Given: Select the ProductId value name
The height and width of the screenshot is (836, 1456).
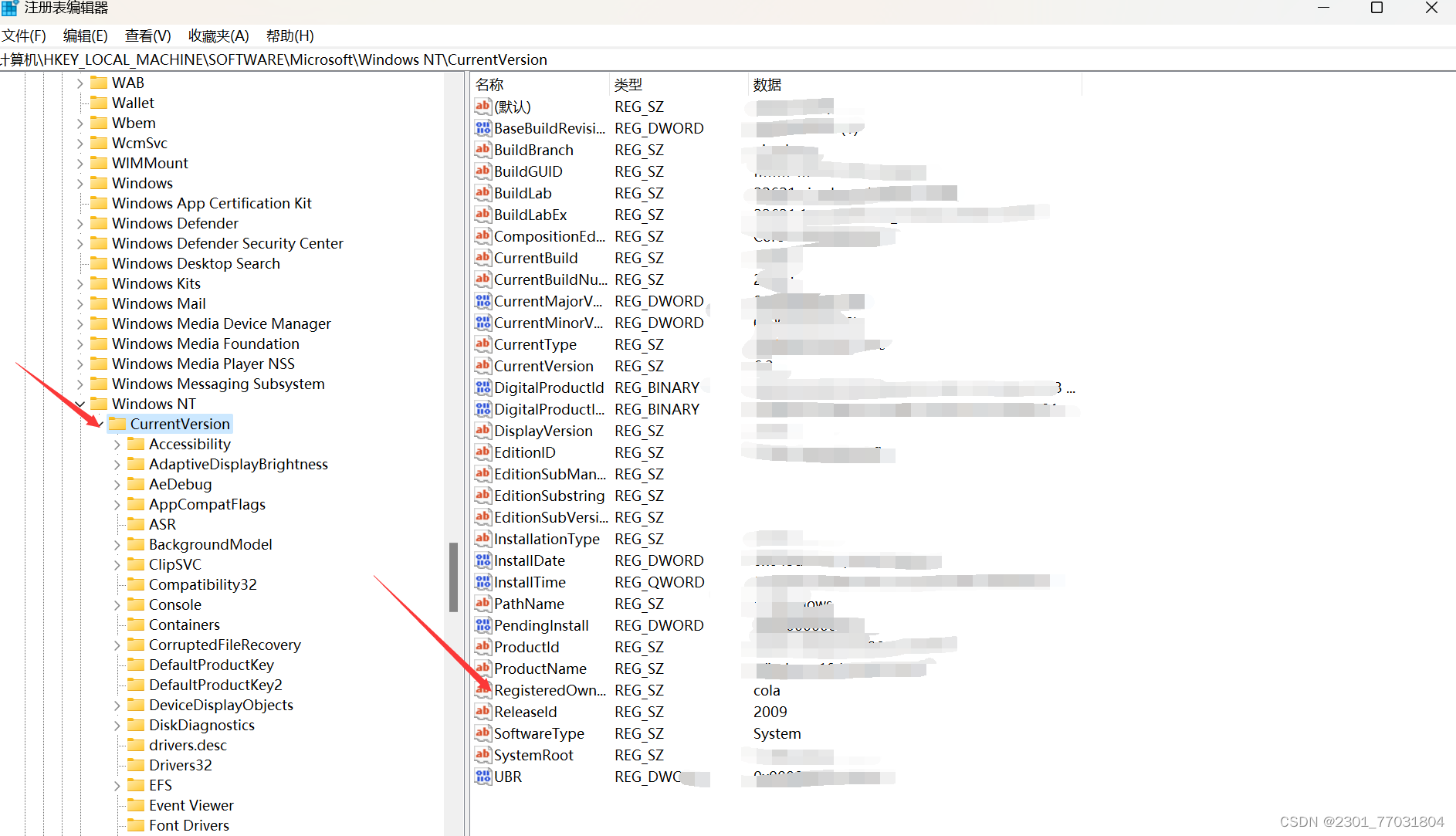Looking at the screenshot, I should point(527,647).
